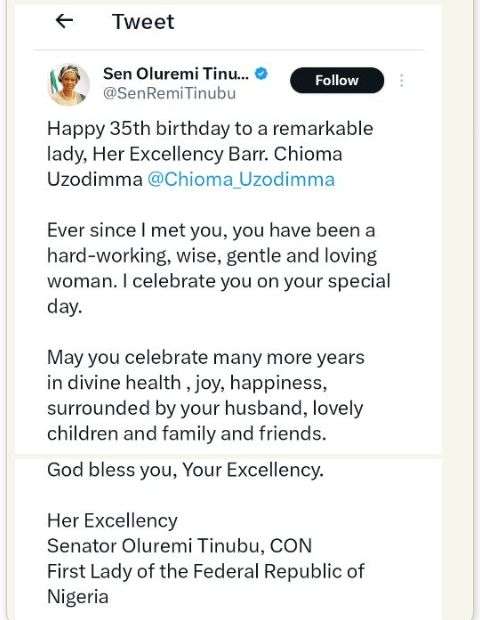Viewport: 480px width, 620px height.
Task: Follow Sen Oluremi Tinubu
Action: pyautogui.click(x=337, y=80)
